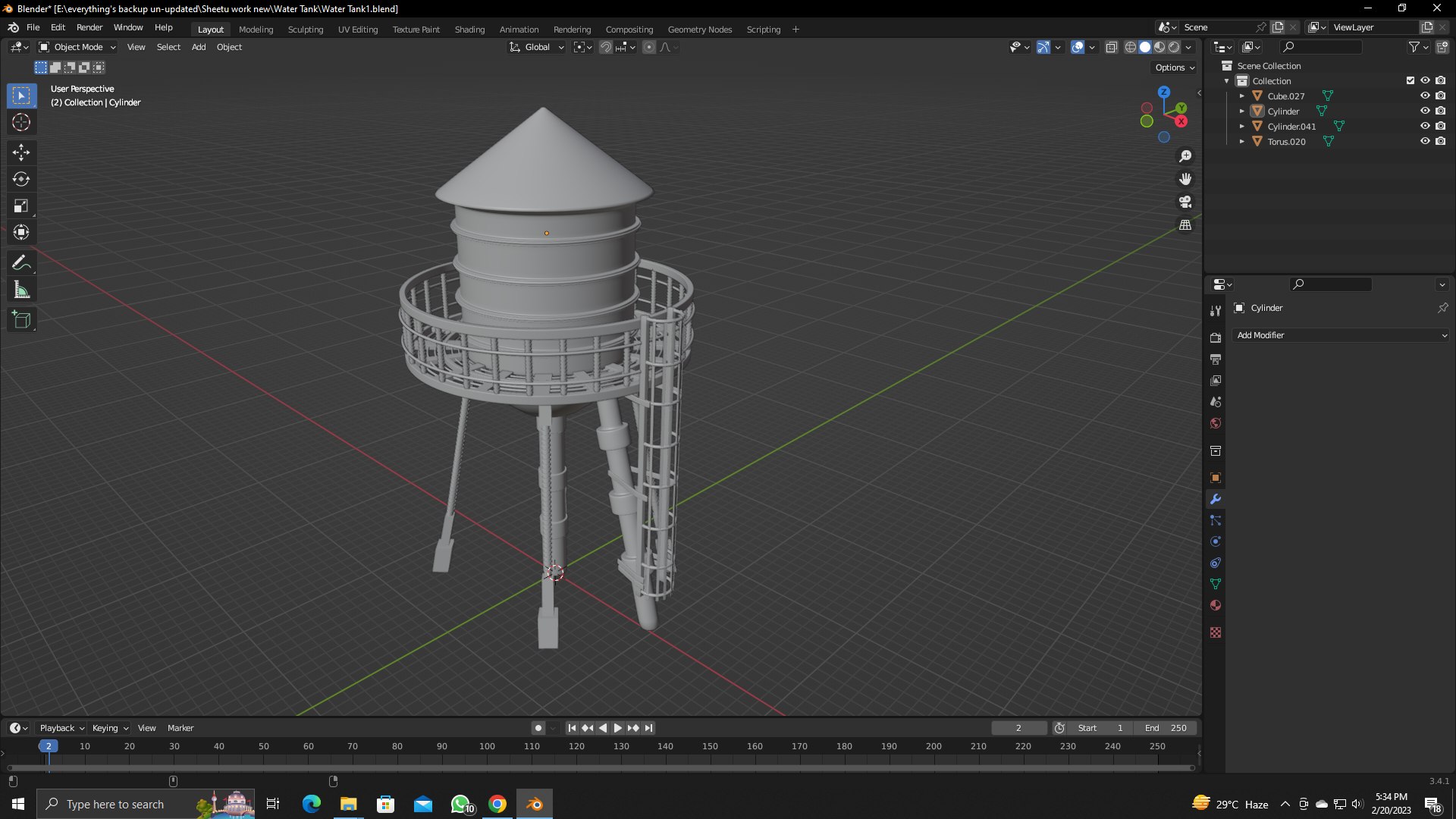Viewport: 1456px width, 819px height.
Task: Toggle camera view icon in the viewport
Action: point(1185,202)
